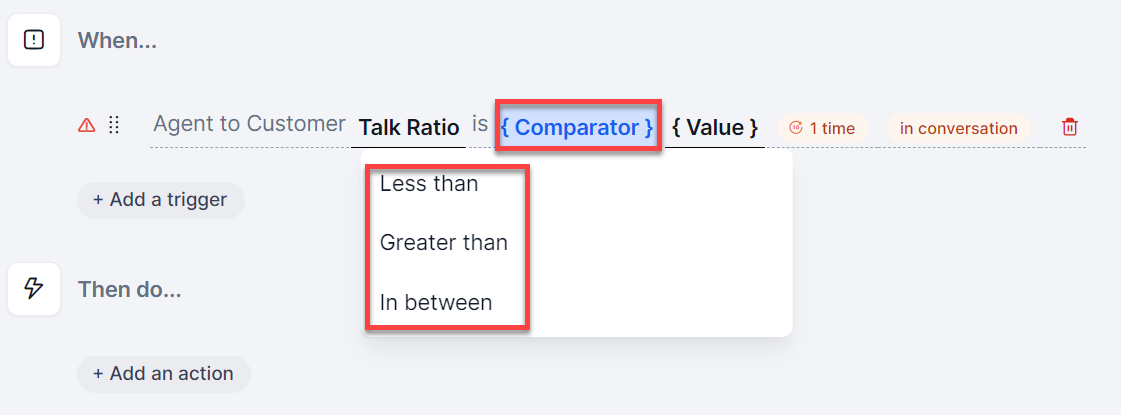Click the word is before Comparator
Image resolution: width=1121 pixels, height=415 pixels.
tap(480, 124)
